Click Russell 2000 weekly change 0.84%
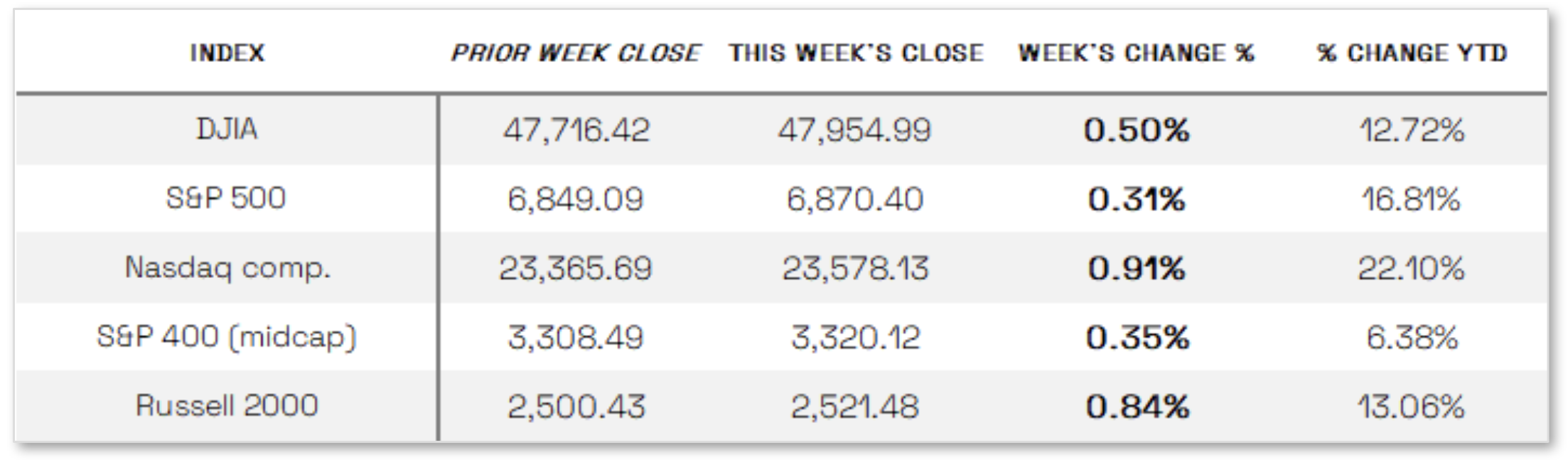1568x465 pixels. [1137, 407]
